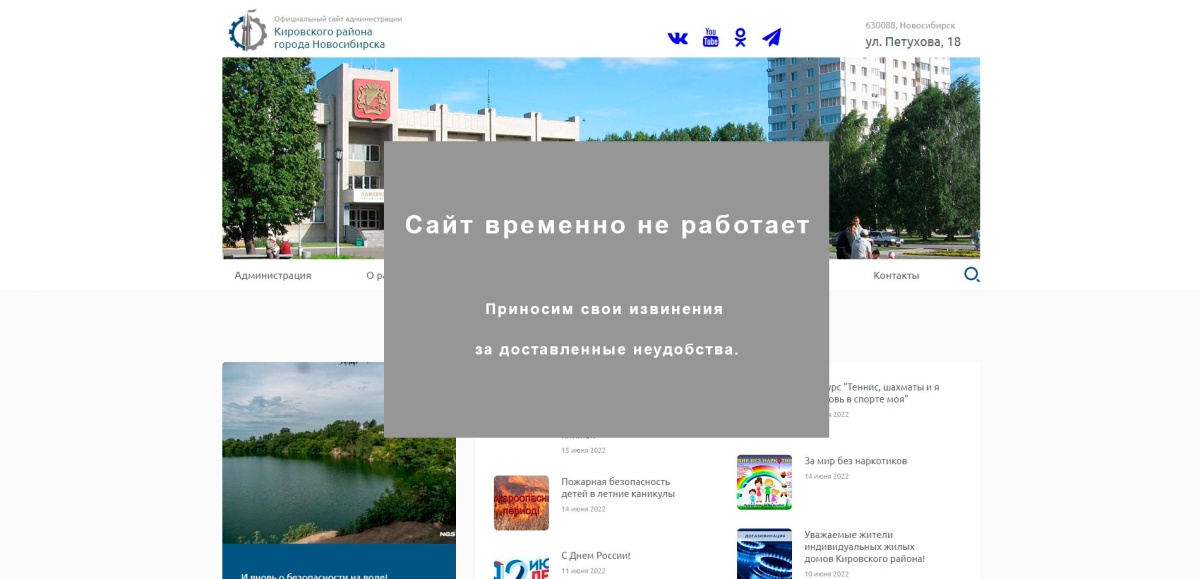Screen dimensions: 1200x579
Task: Open the Пожарная безопасность детей news link
Action: (618, 487)
